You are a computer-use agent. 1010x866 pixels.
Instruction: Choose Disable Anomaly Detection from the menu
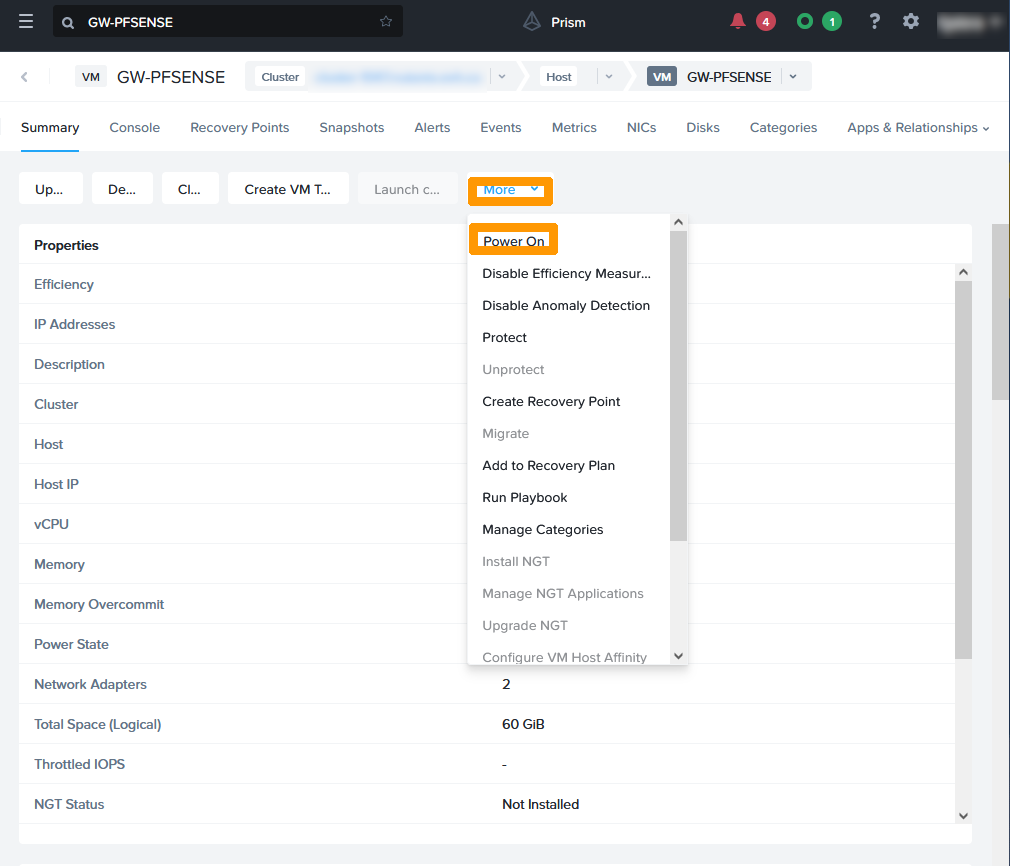tap(566, 305)
